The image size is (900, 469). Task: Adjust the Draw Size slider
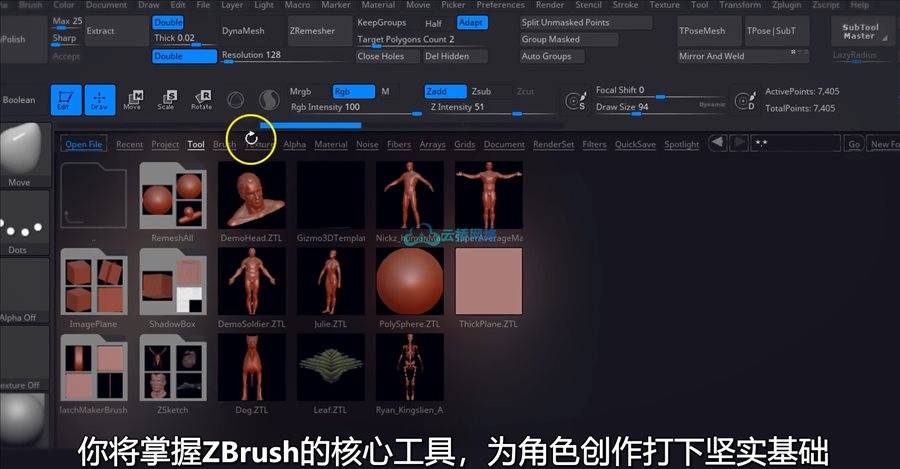click(659, 107)
